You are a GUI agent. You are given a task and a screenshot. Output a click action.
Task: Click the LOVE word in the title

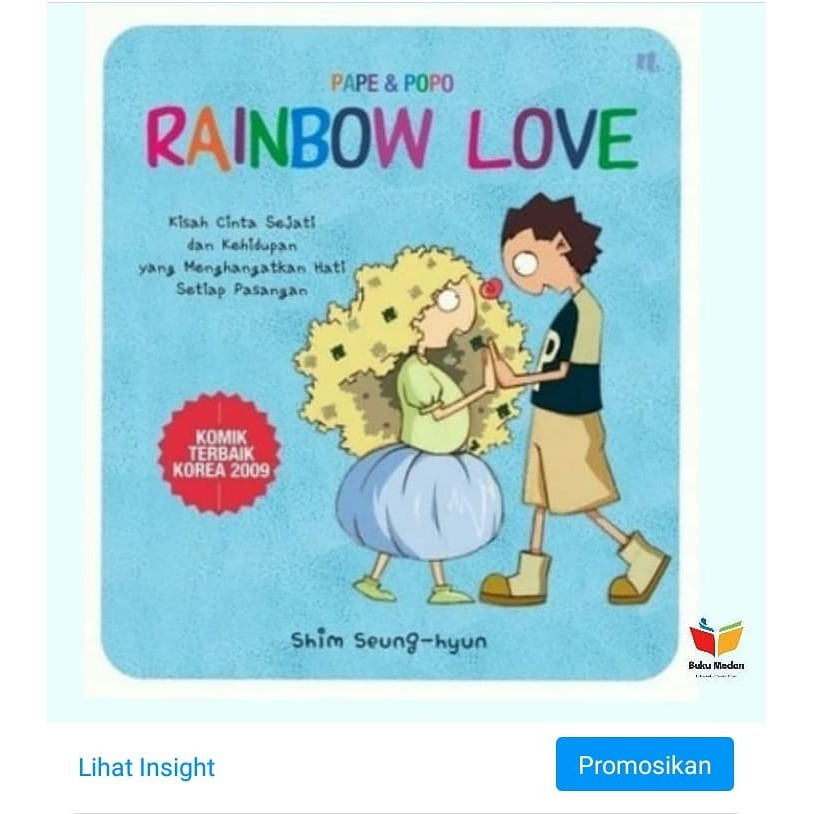552,138
